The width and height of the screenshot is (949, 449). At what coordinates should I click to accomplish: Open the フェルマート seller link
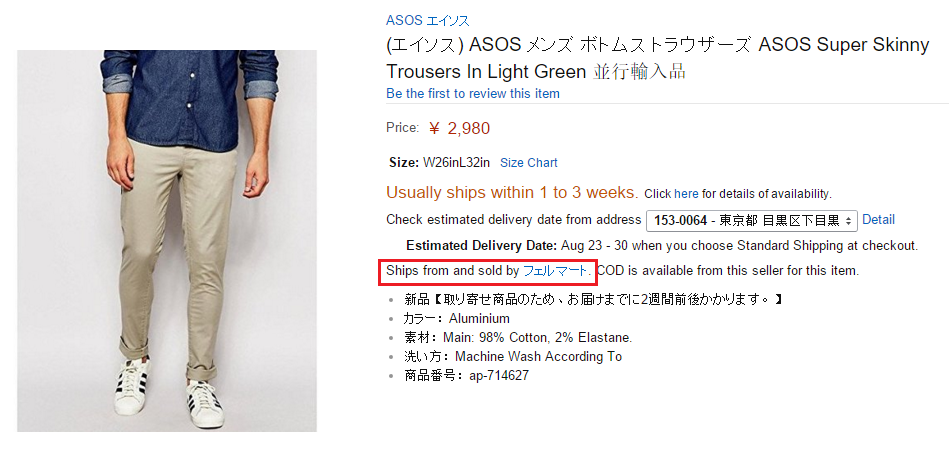click(x=555, y=270)
